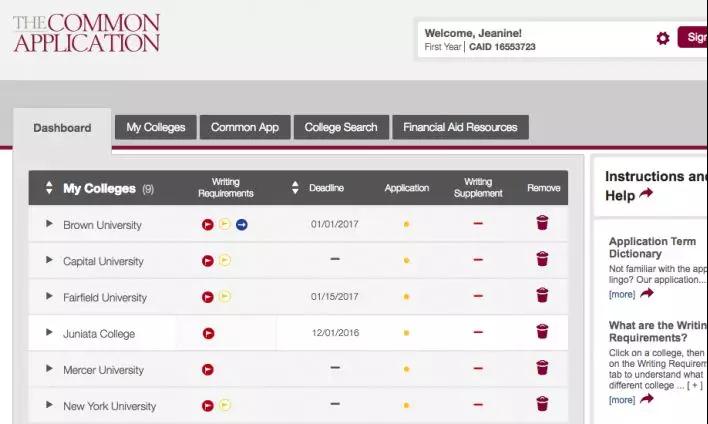708x424 pixels.
Task: Open Financial Aid Resources tab
Action: [x=460, y=127]
